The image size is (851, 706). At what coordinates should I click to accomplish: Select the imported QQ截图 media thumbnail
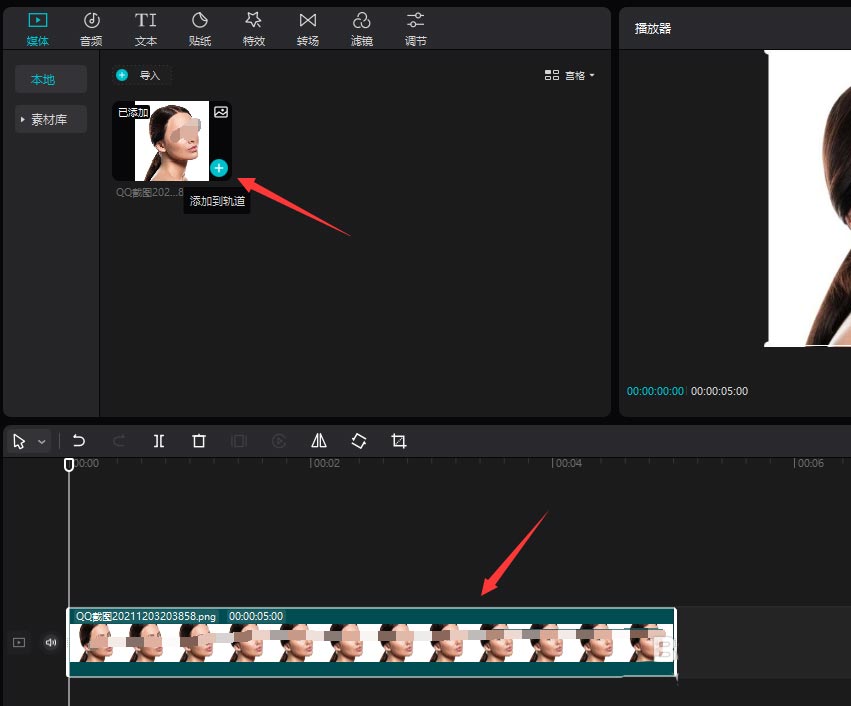click(x=170, y=140)
